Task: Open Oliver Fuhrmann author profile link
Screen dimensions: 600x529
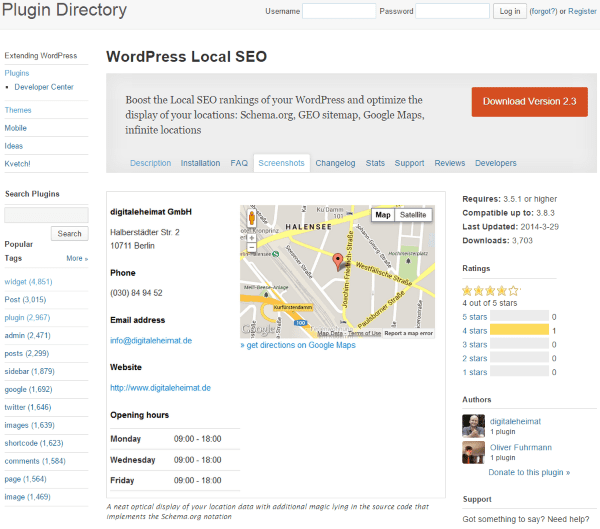Action: click(521, 447)
